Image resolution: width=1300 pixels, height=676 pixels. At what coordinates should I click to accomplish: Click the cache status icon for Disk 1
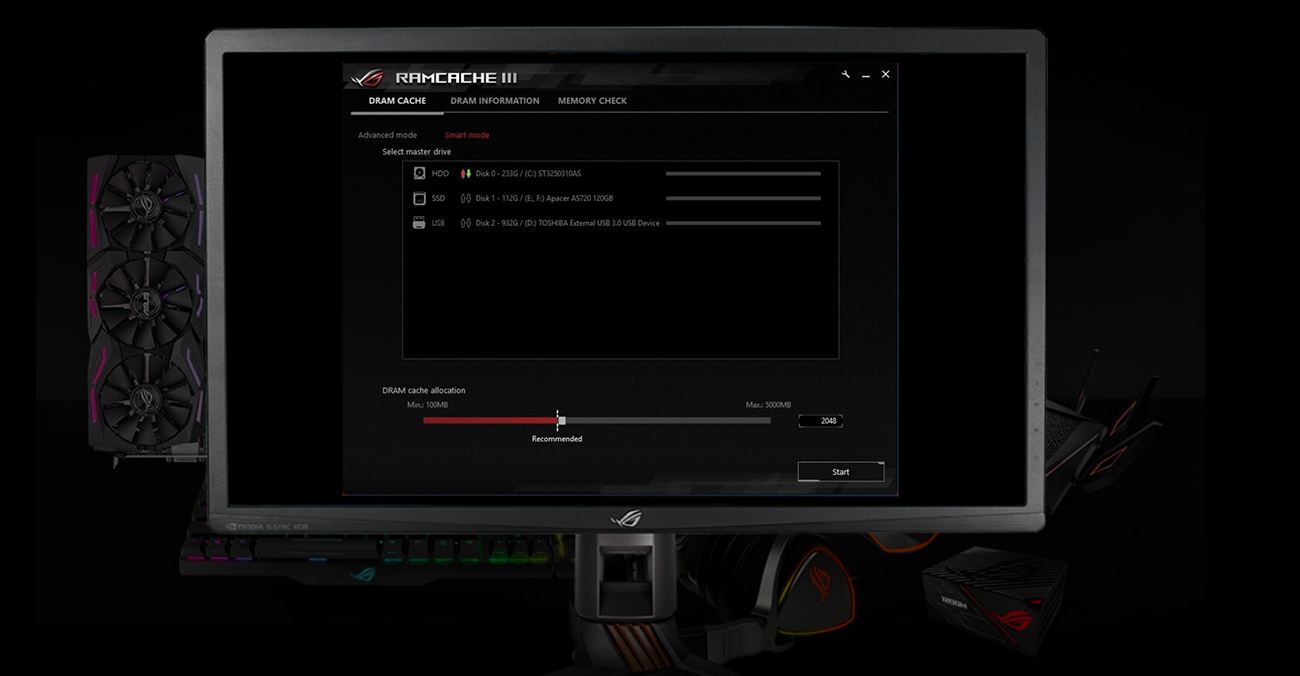coord(465,198)
